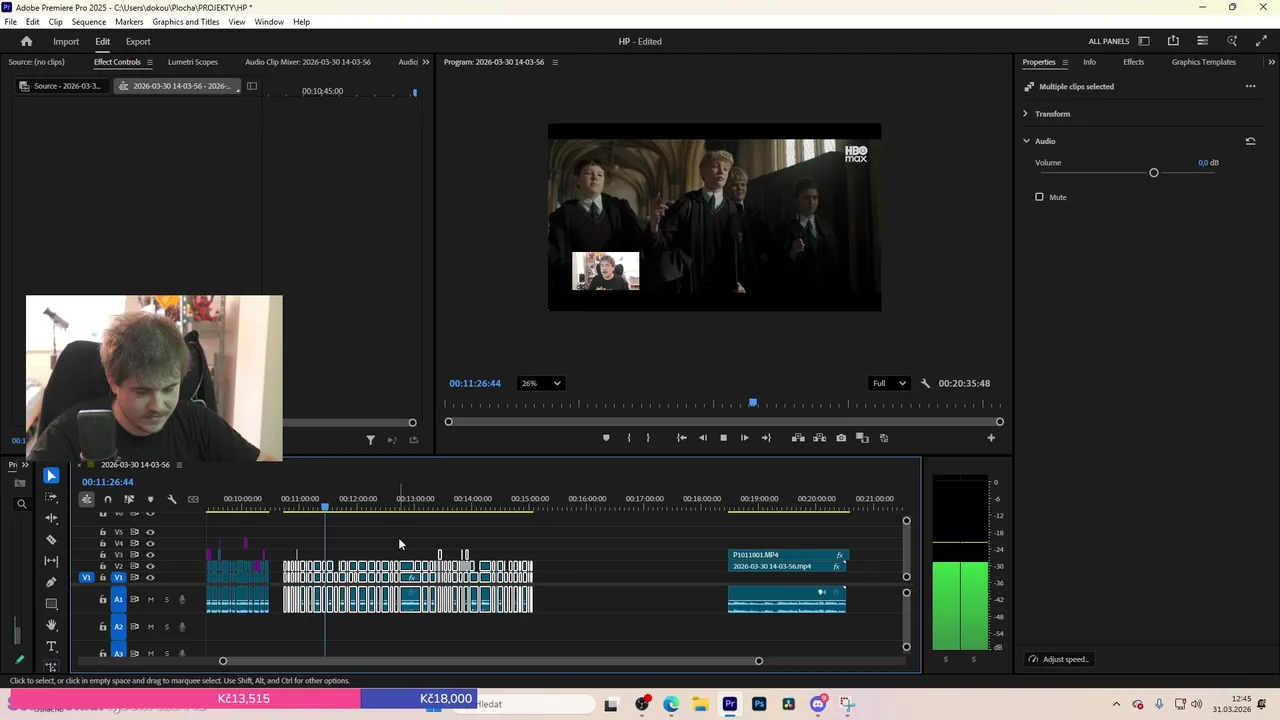Image resolution: width=1280 pixels, height=720 pixels.
Task: Open the zoom level 26% dropdown
Action: click(x=541, y=383)
